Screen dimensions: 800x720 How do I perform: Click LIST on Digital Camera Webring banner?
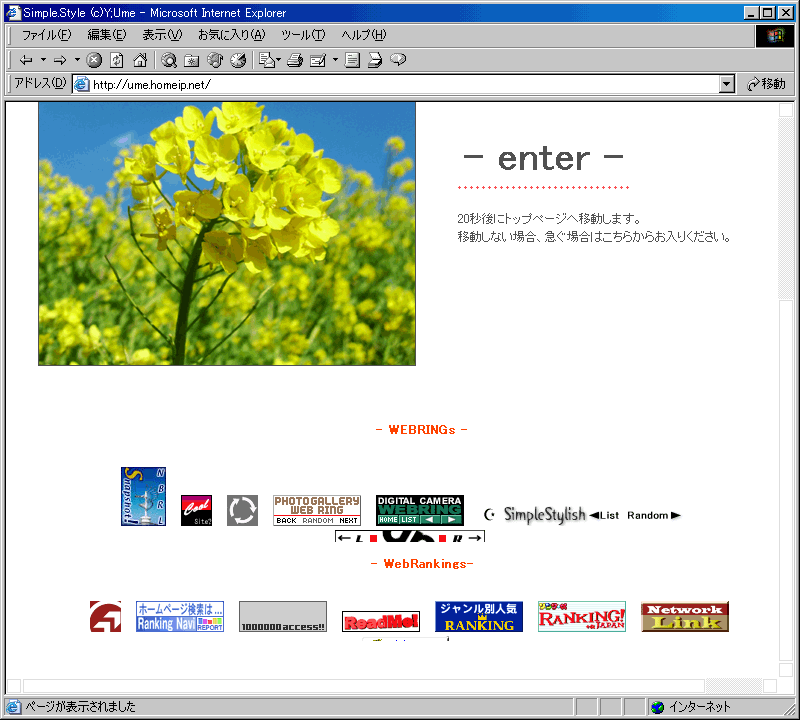(409, 519)
